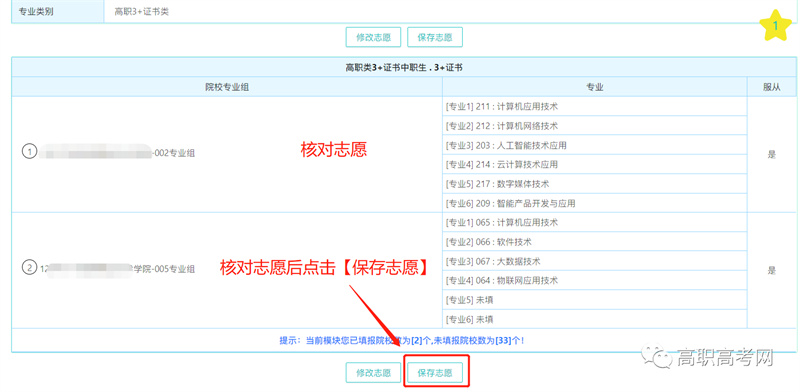Click the 专业类别 label cell

(x=58, y=11)
